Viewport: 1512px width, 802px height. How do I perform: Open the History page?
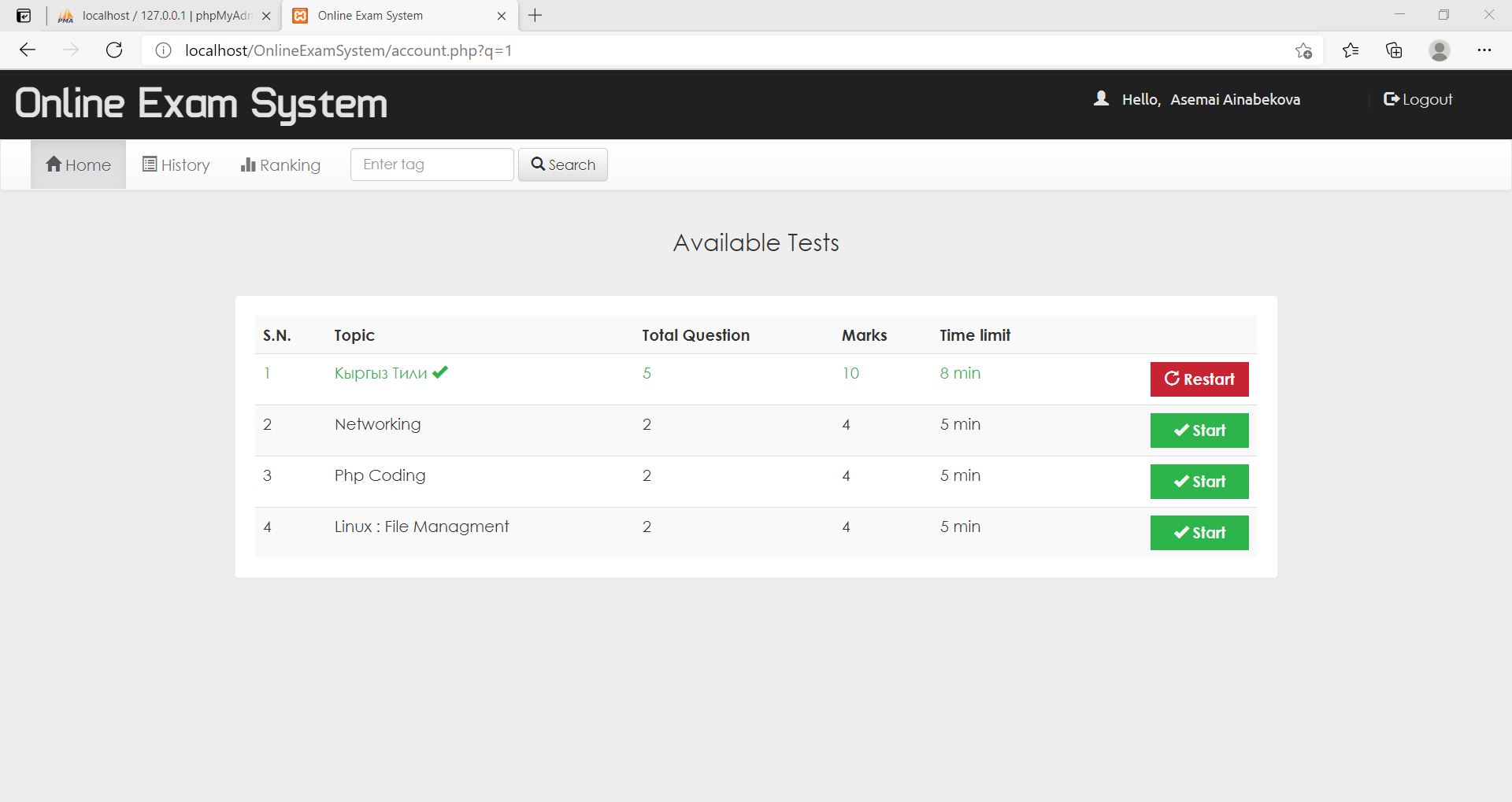(176, 164)
